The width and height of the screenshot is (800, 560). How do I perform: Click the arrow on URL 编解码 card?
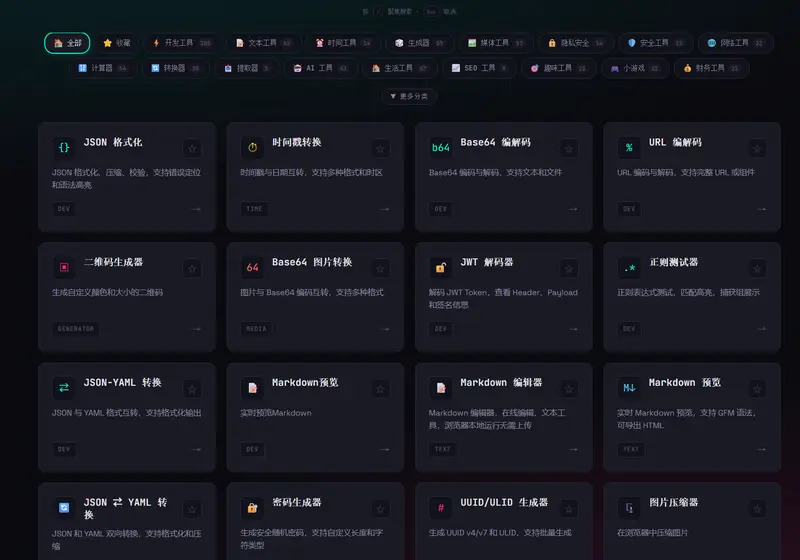(762, 209)
